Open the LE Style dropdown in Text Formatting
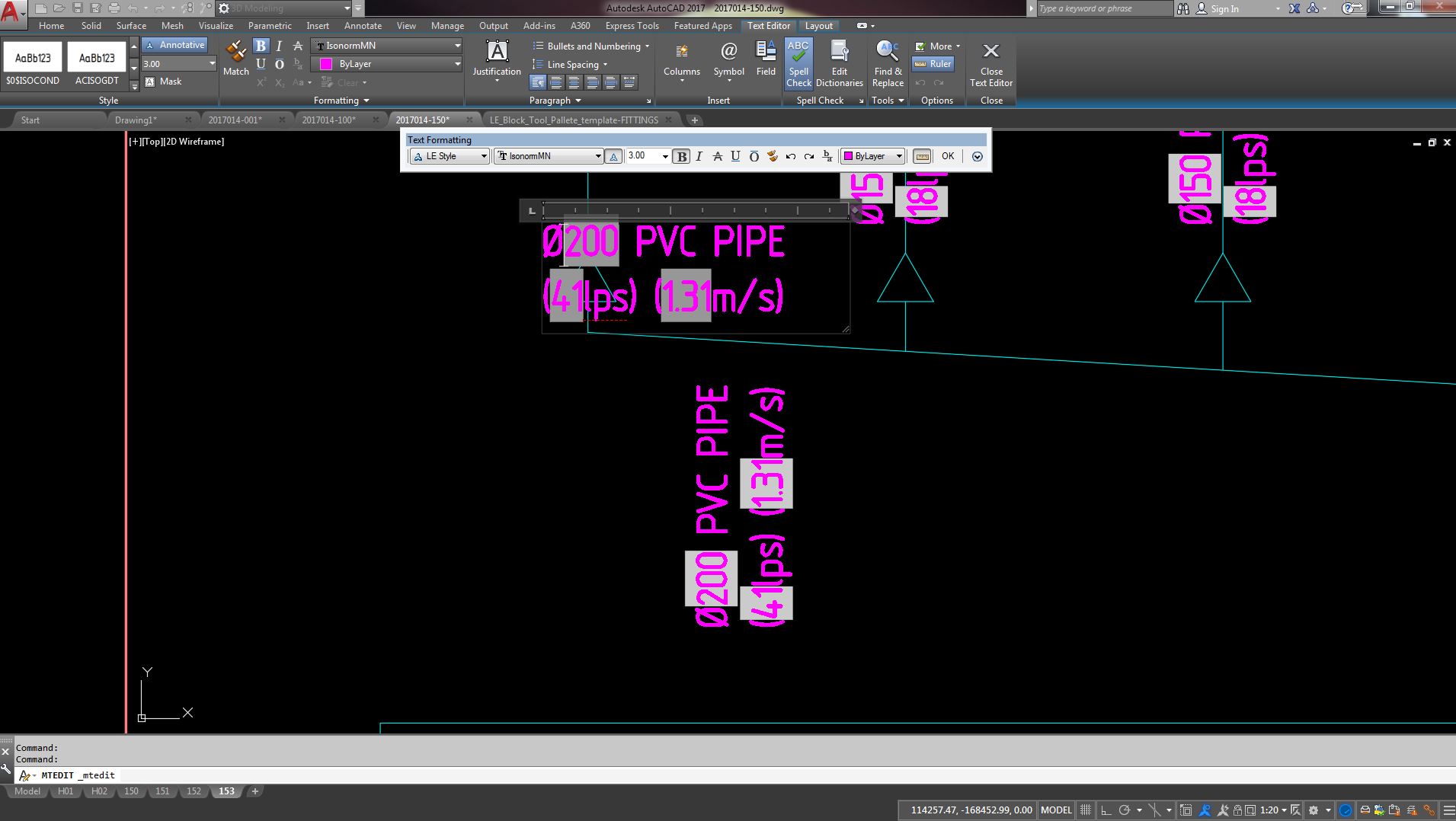This screenshot has height=821, width=1456. 450,156
